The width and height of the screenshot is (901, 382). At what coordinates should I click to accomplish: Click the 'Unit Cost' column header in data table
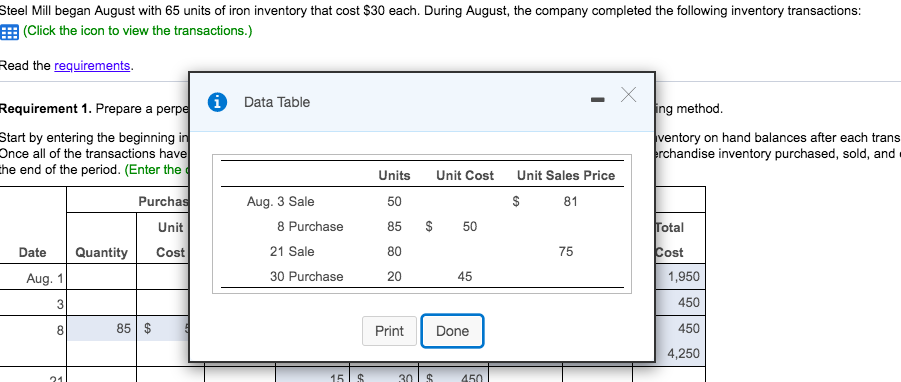pyautogui.click(x=464, y=176)
